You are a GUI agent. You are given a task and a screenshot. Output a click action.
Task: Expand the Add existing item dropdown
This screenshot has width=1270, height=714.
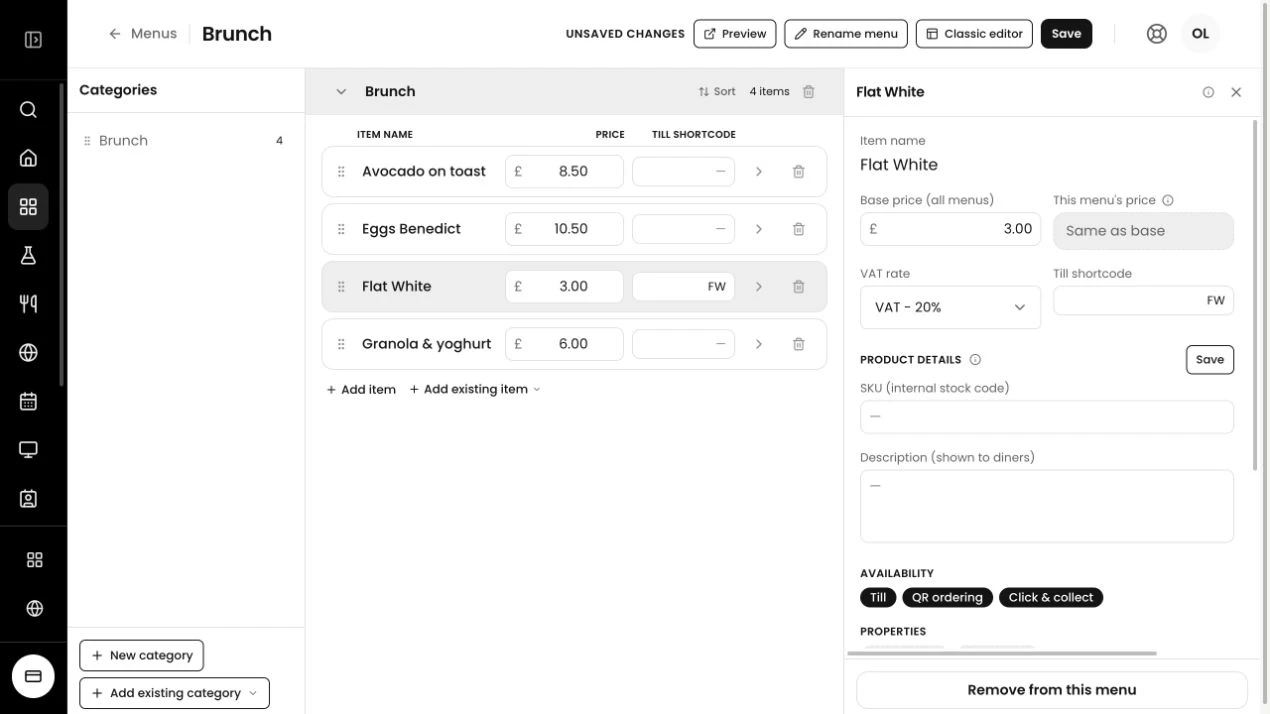(475, 390)
